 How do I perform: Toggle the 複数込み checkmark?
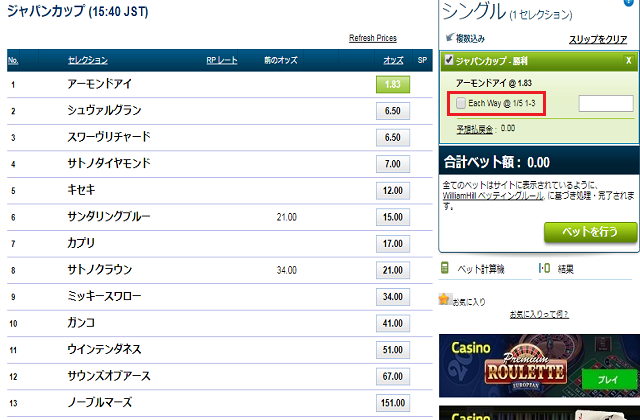[449, 38]
